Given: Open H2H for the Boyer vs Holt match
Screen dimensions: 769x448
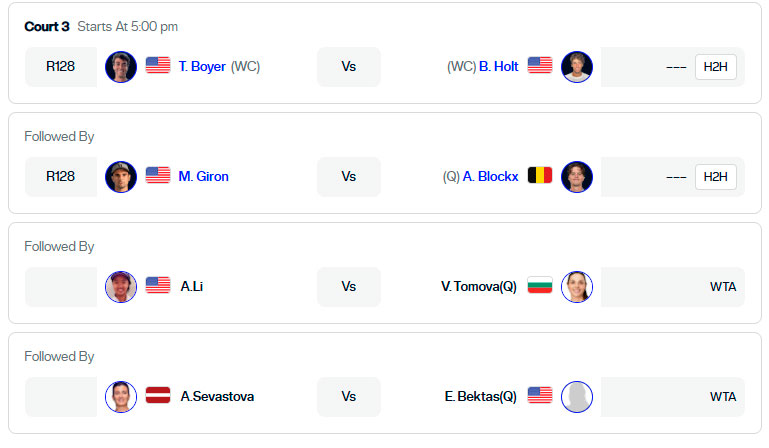Looking at the screenshot, I should pyautogui.click(x=716, y=67).
